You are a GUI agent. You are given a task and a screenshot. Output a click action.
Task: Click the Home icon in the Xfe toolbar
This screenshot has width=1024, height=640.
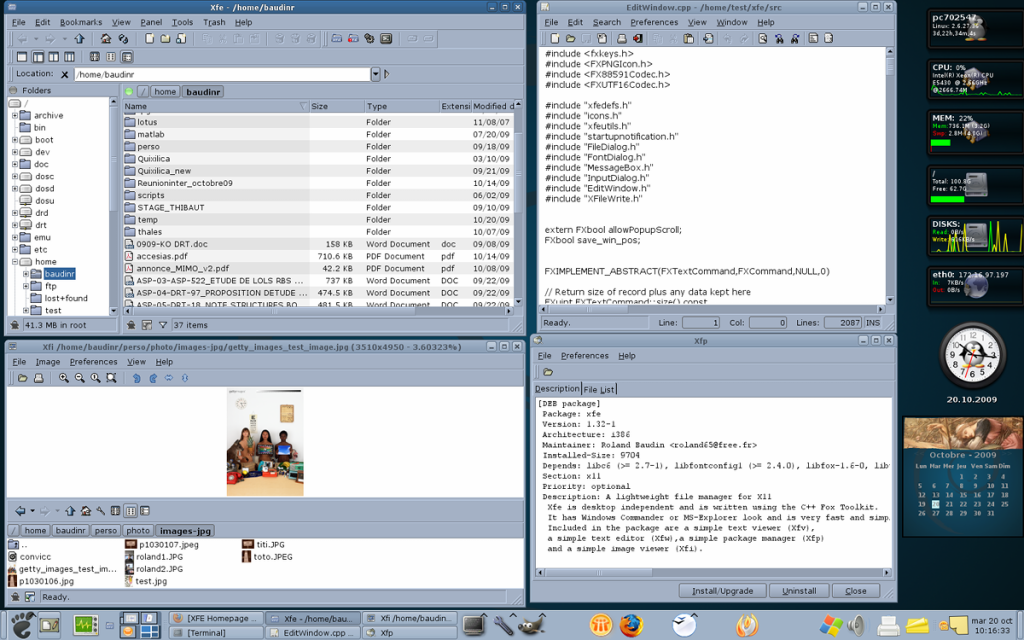[x=105, y=39]
